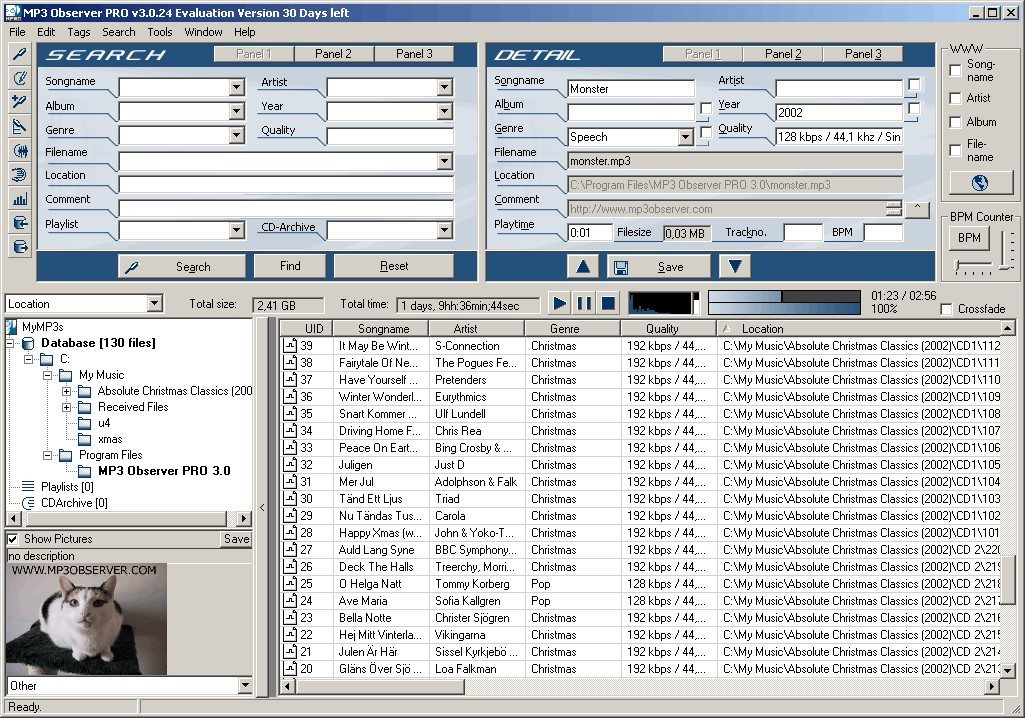
Task: Open the Search Playlist dropdown
Action: [237, 230]
